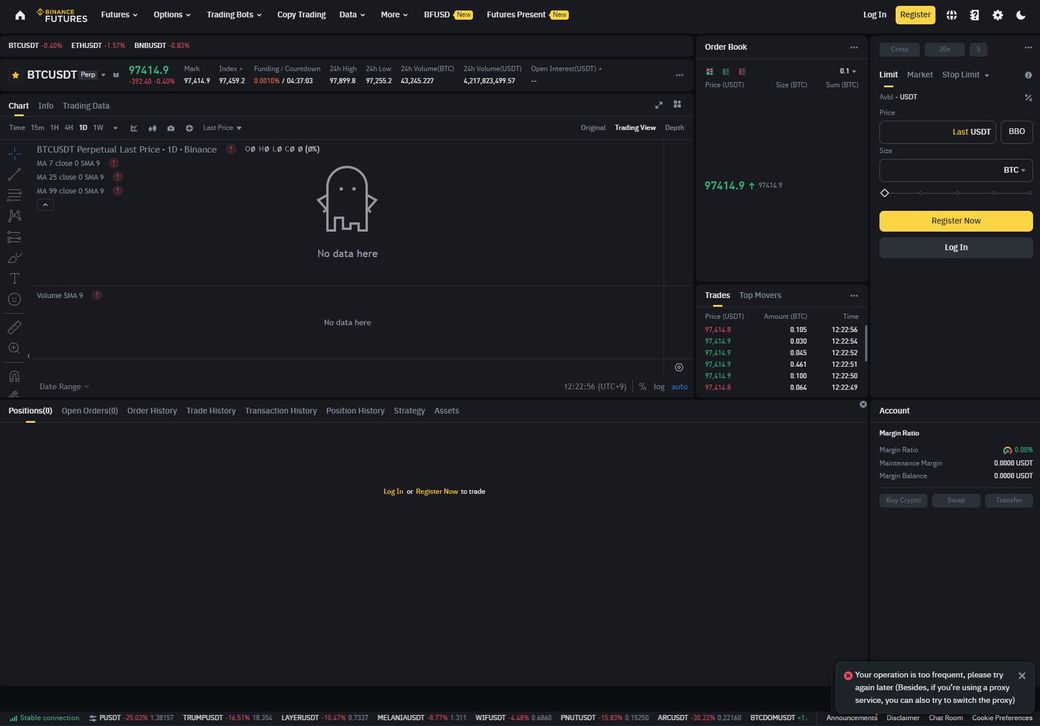Open the Top Movers tab
The height and width of the screenshot is (726, 1040).
[x=760, y=295]
